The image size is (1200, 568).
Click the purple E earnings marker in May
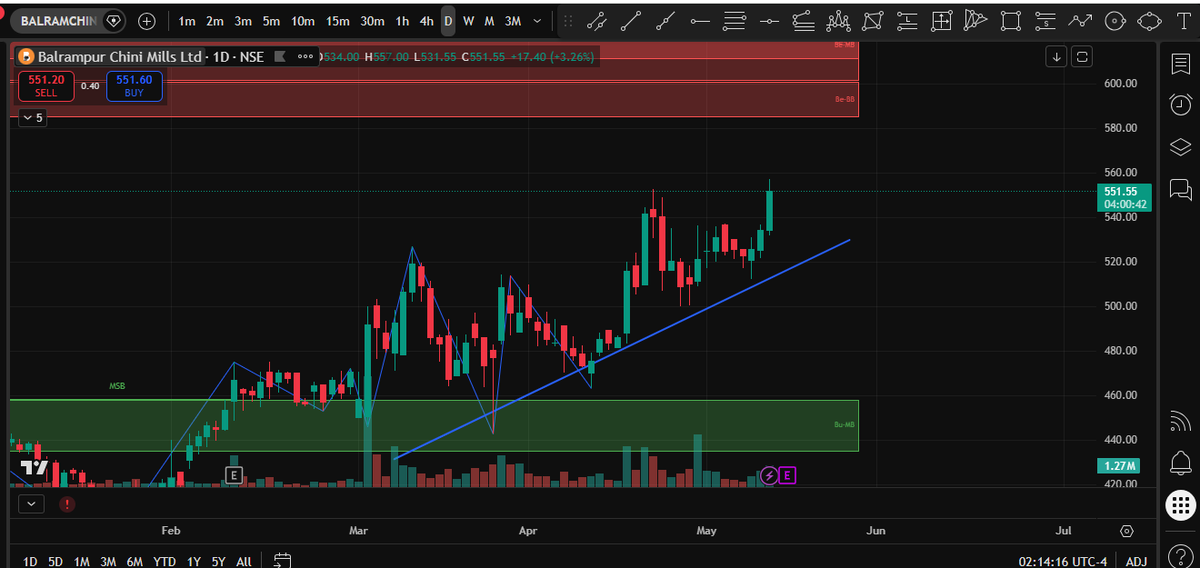coord(787,476)
